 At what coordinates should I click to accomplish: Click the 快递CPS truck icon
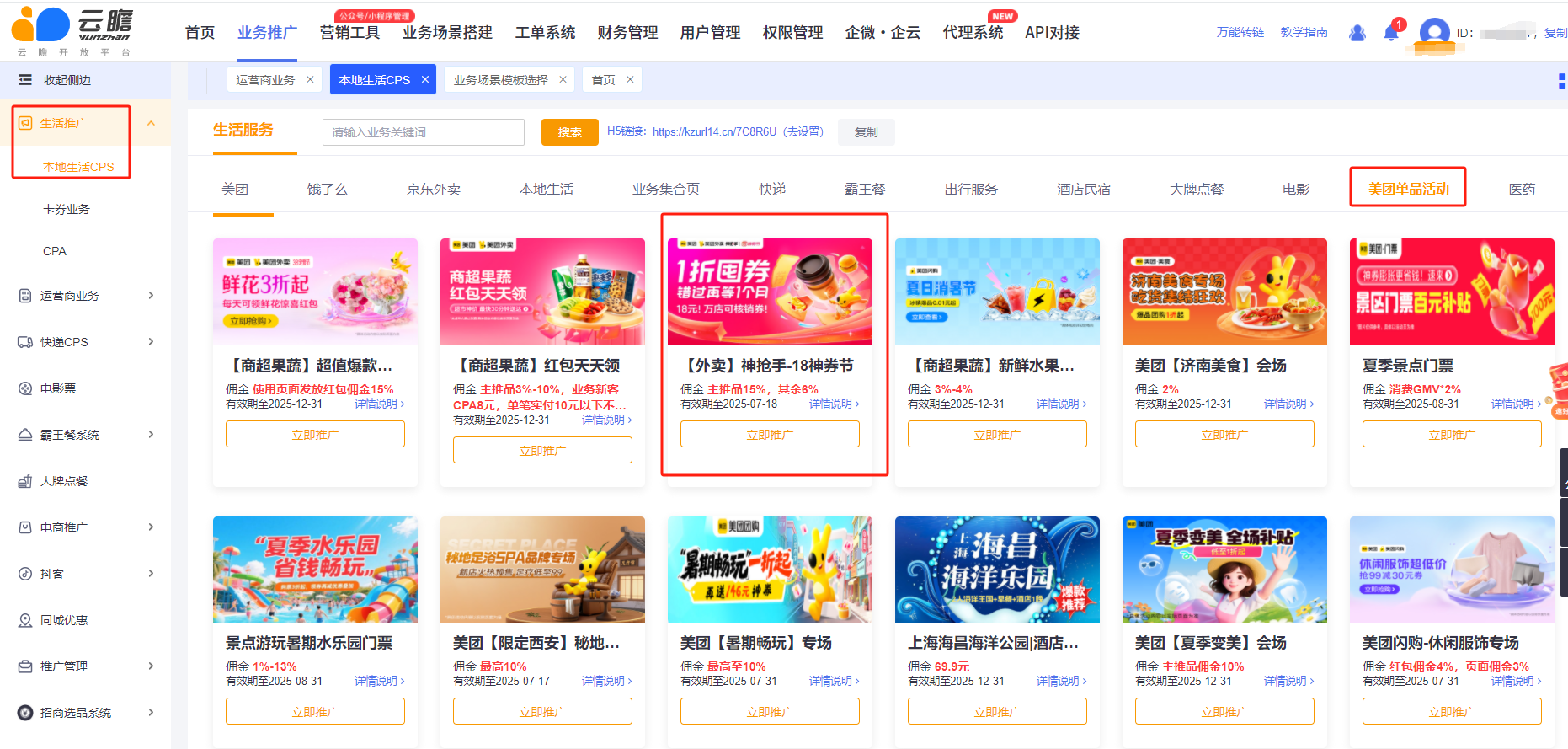25,342
